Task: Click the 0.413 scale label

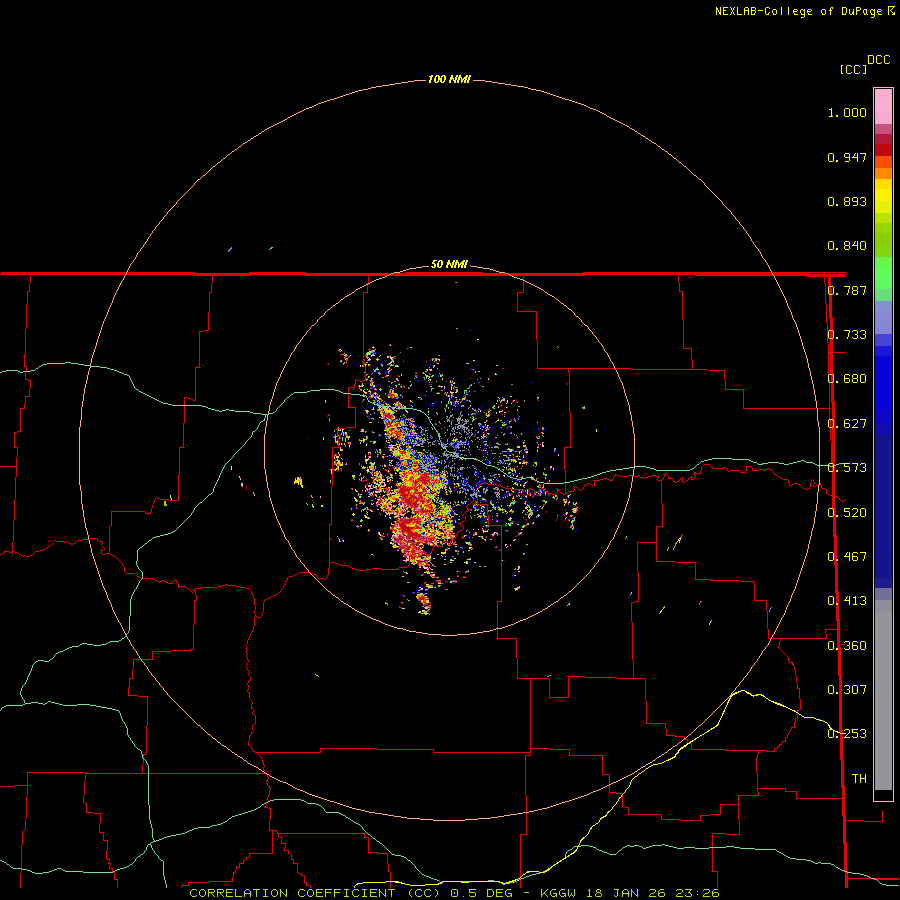Action: pyautogui.click(x=847, y=601)
